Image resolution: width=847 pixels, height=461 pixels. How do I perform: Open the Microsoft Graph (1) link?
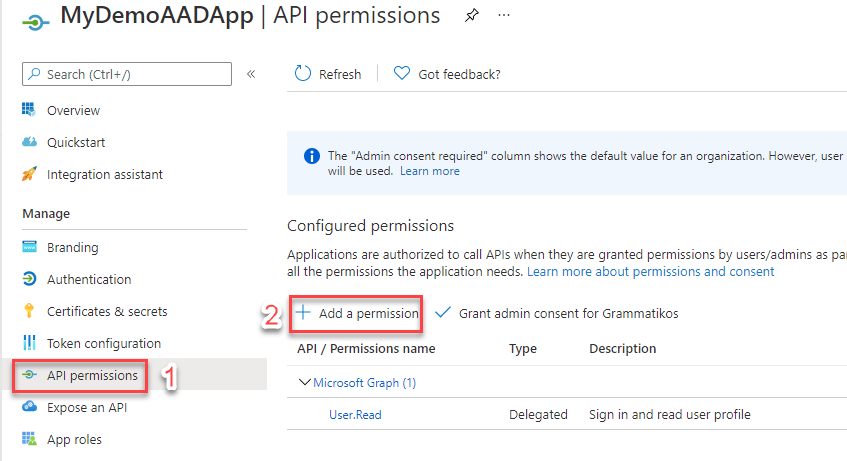tap(365, 383)
